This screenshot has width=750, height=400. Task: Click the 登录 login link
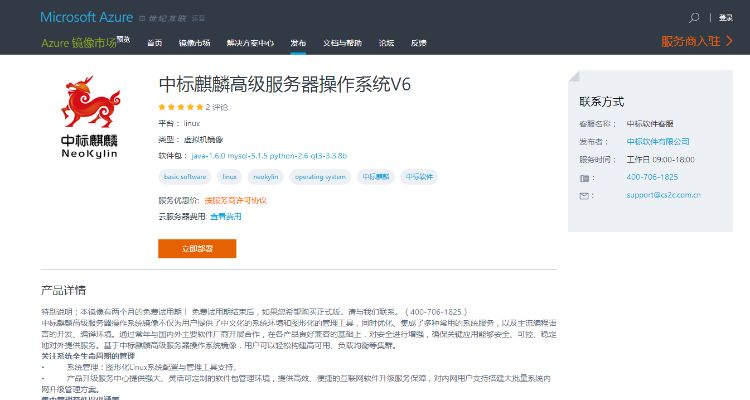point(726,18)
